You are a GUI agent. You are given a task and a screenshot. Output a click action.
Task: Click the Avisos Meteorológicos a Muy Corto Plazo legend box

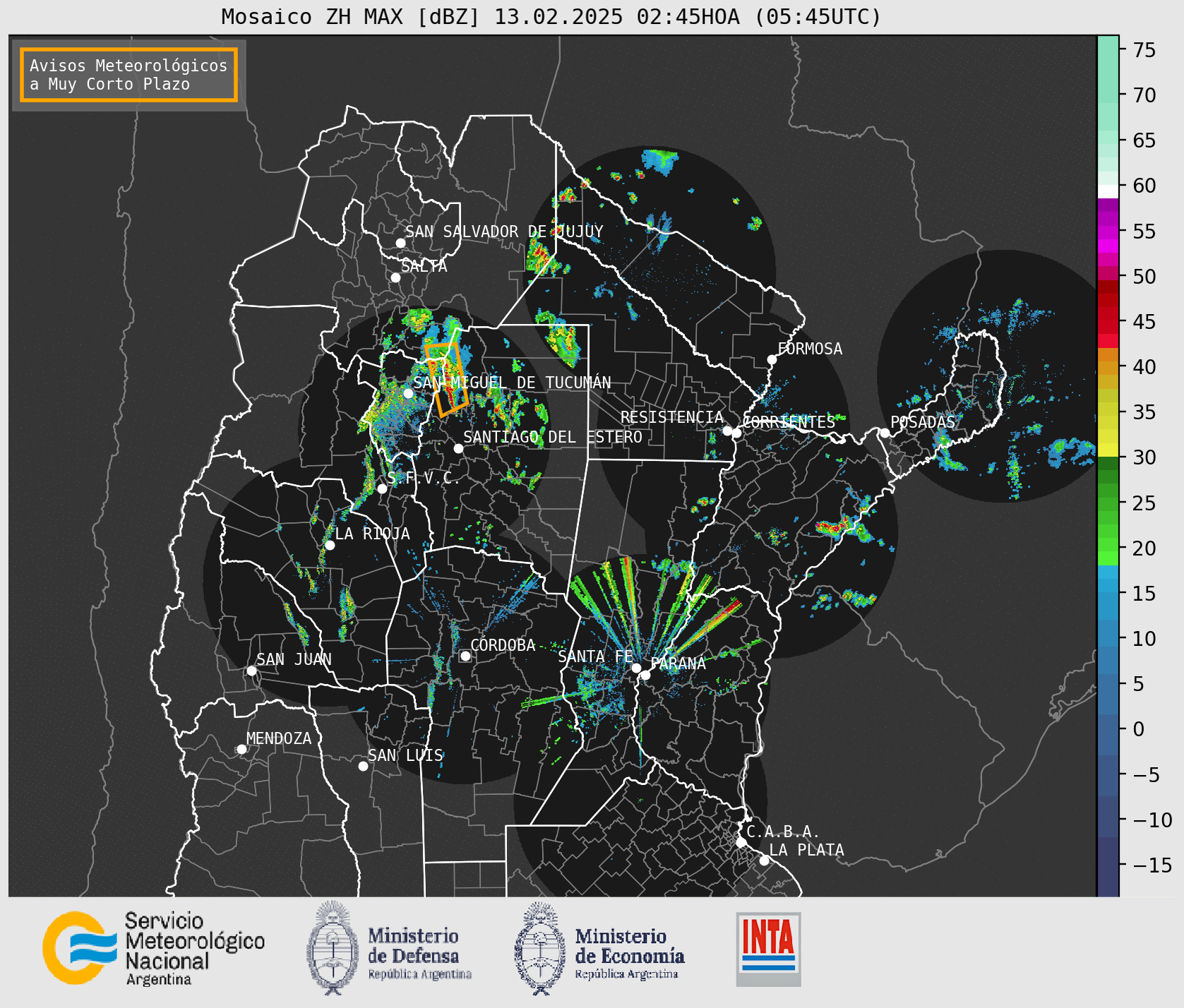click(x=128, y=75)
